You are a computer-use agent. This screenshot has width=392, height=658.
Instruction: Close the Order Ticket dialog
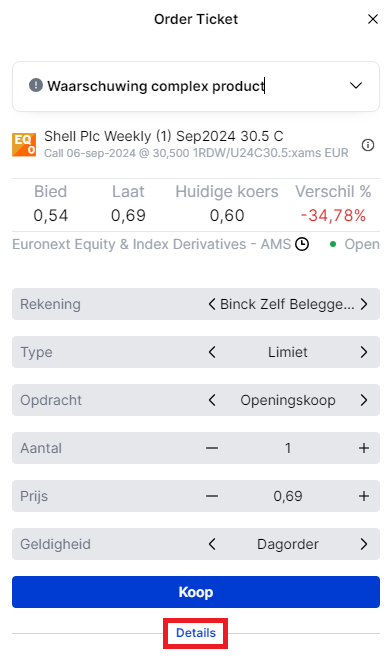click(x=373, y=19)
